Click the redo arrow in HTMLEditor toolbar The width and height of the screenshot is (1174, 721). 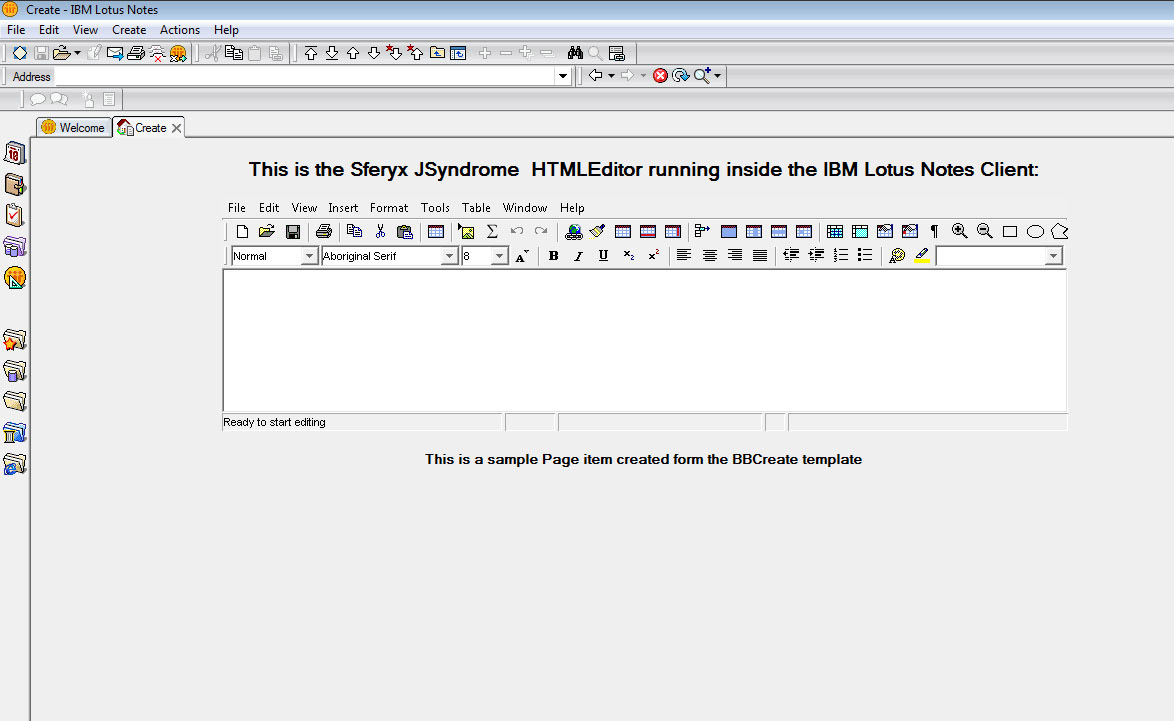[541, 231]
